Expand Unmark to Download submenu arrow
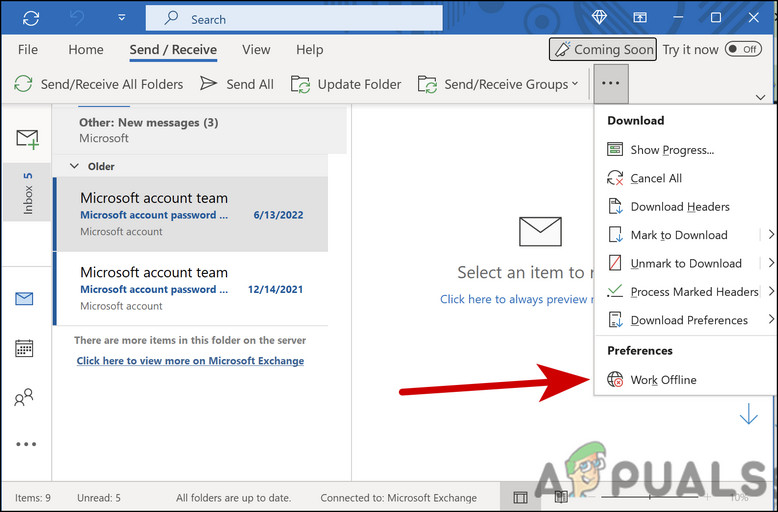The width and height of the screenshot is (778, 512). point(771,262)
